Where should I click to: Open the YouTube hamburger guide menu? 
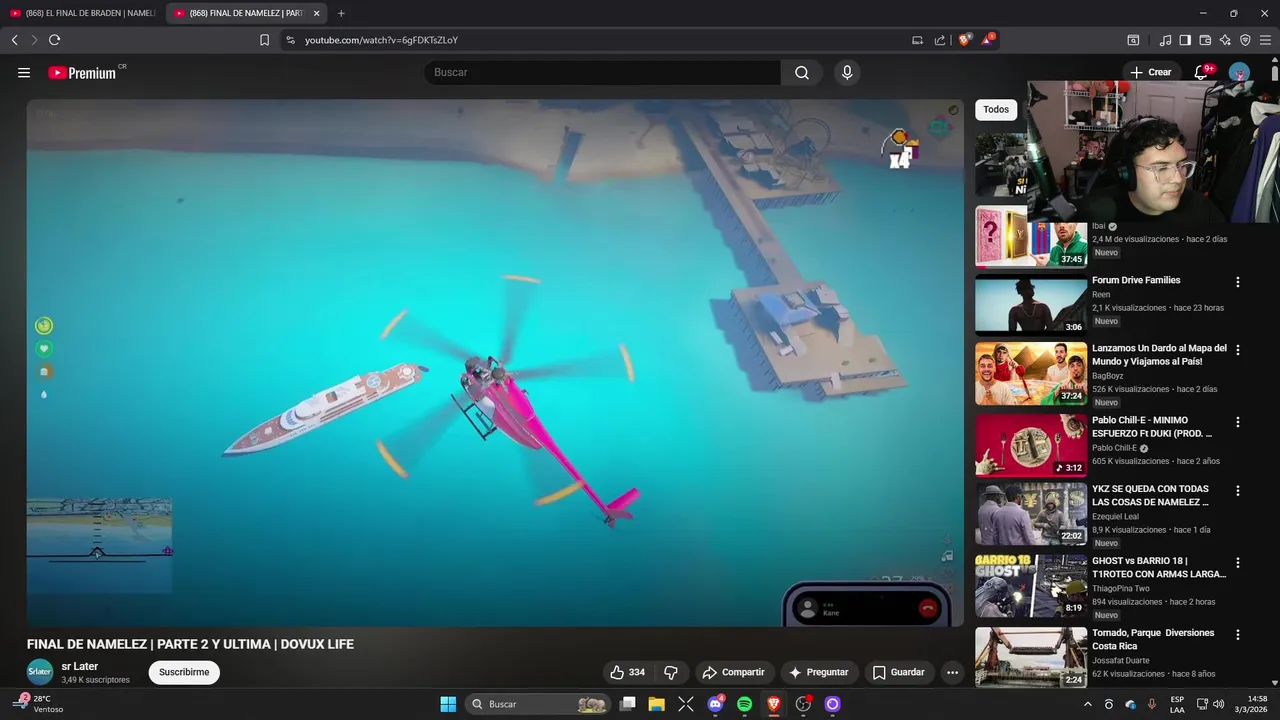pyautogui.click(x=24, y=72)
